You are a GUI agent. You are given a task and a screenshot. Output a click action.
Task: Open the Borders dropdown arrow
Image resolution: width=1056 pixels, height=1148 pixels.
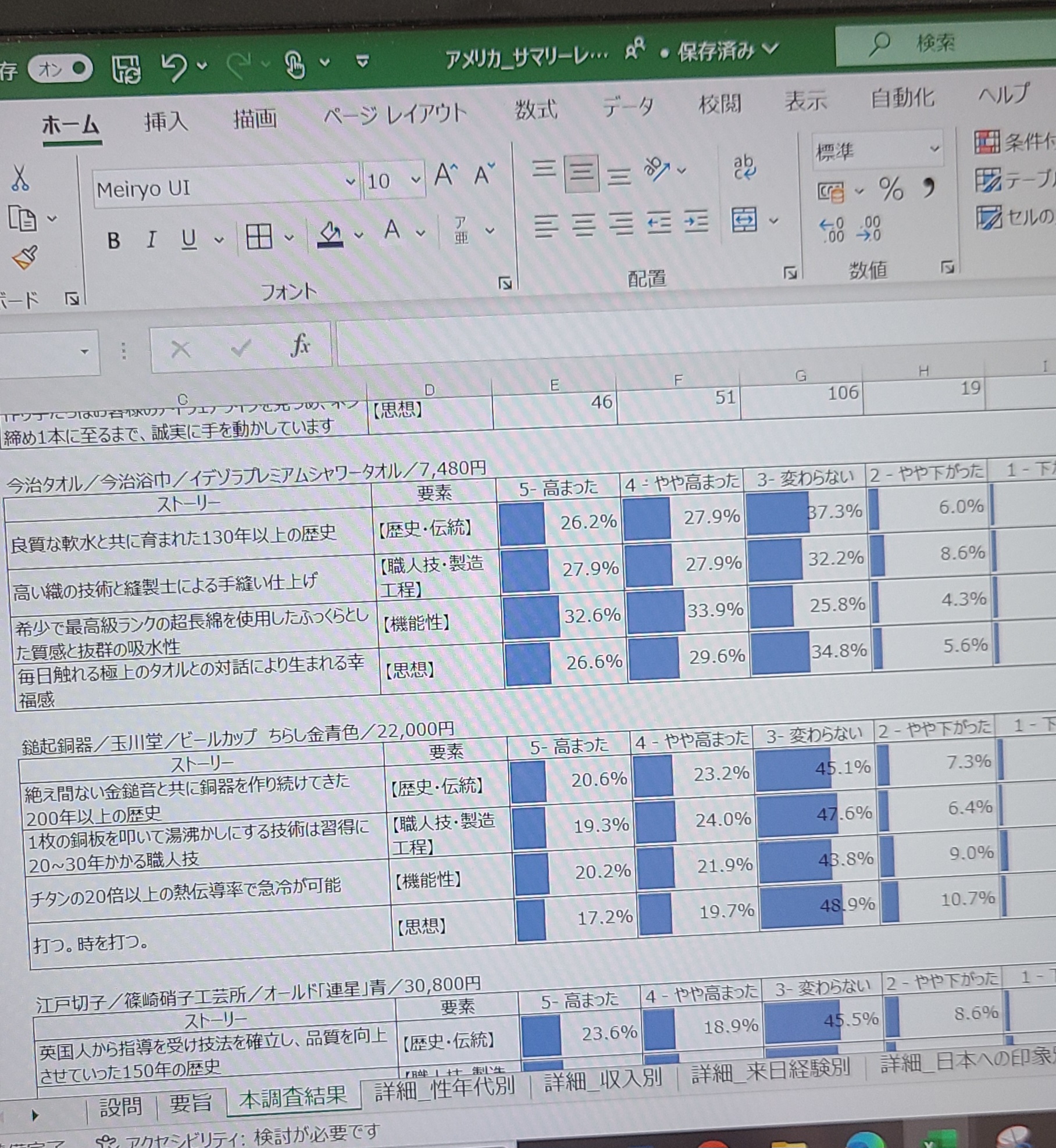click(289, 237)
